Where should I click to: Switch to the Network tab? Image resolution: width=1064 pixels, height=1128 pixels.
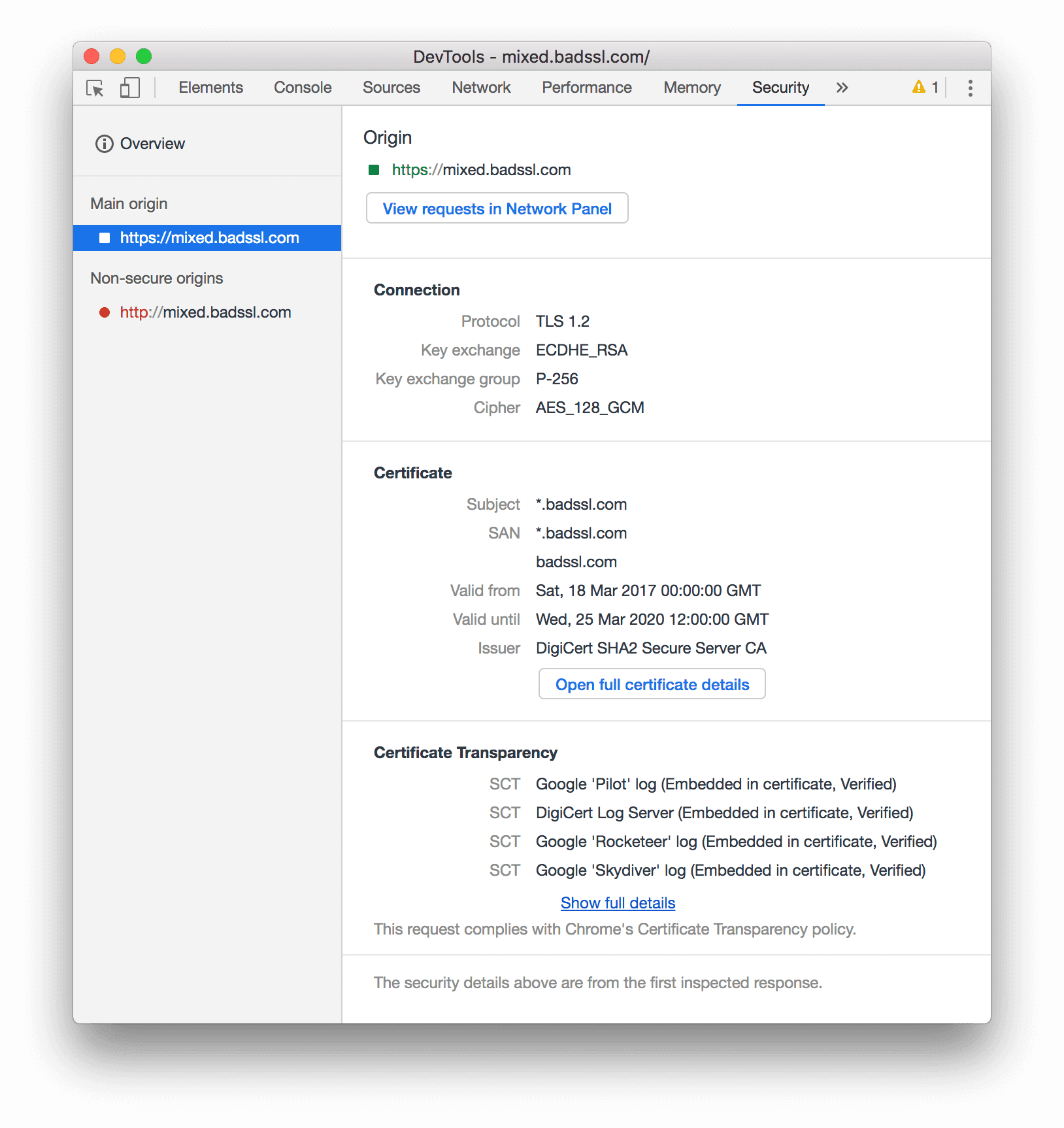481,87
